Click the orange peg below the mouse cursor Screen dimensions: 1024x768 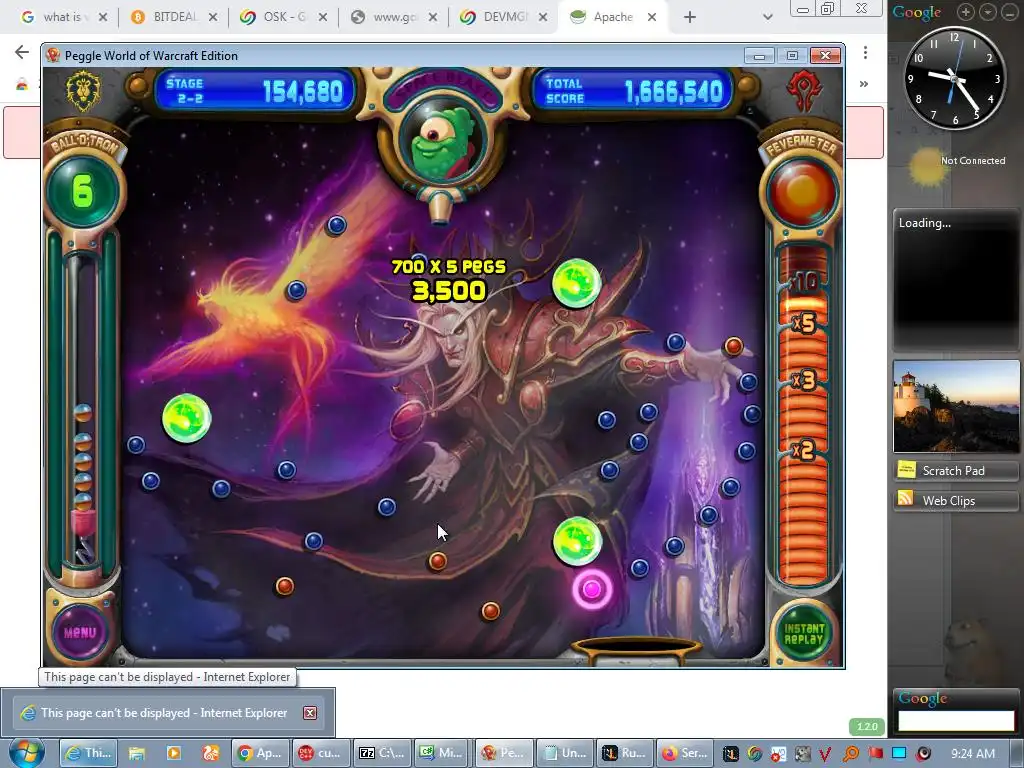pos(438,561)
